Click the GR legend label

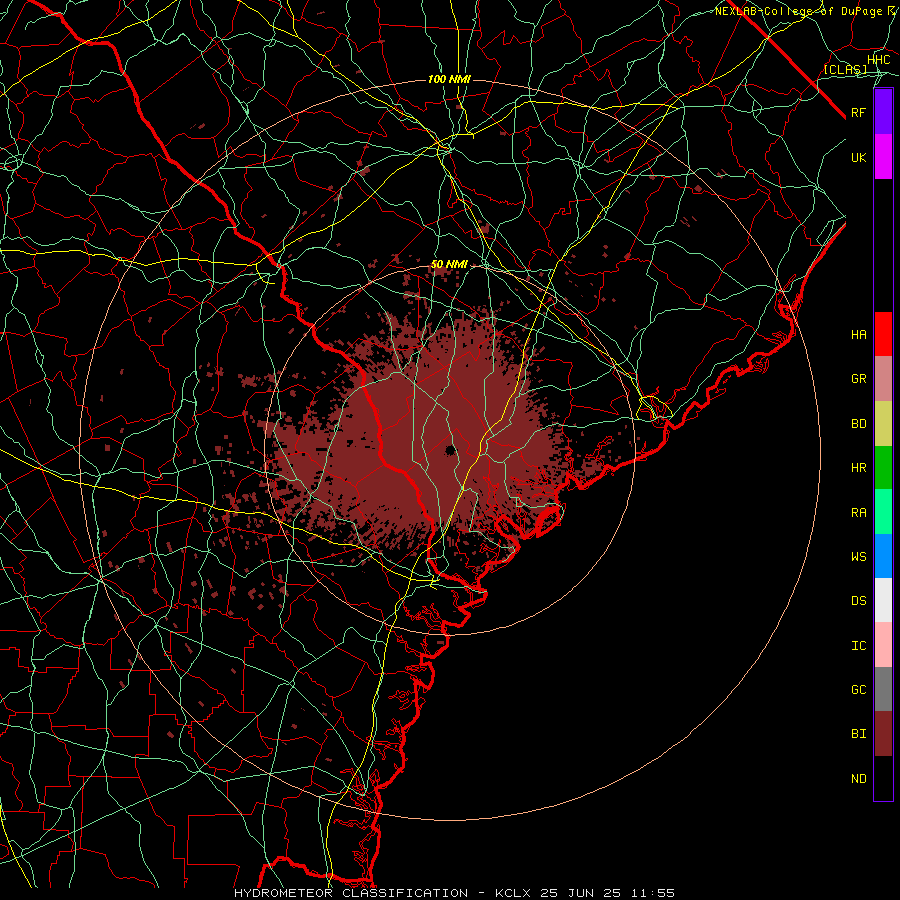pyautogui.click(x=858, y=379)
